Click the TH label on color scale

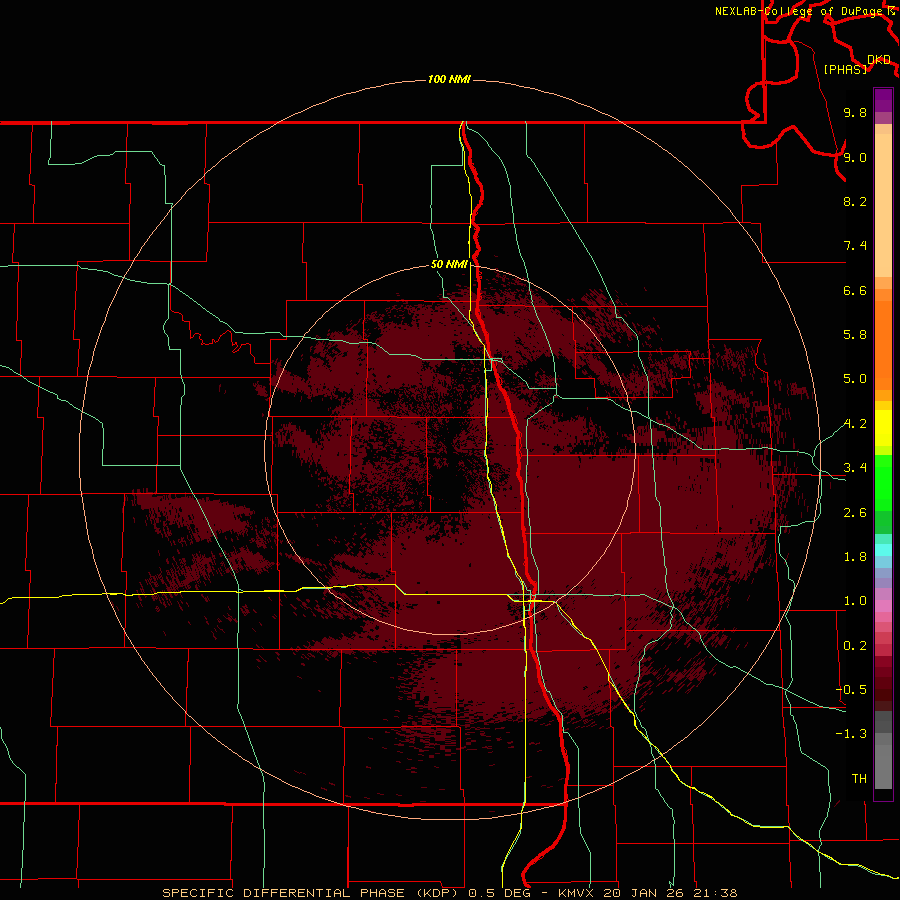859,779
